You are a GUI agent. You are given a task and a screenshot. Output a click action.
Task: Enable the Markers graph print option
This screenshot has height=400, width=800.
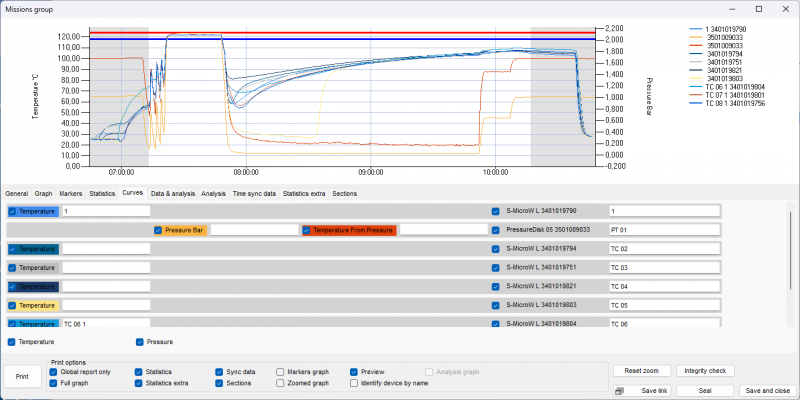coord(281,371)
